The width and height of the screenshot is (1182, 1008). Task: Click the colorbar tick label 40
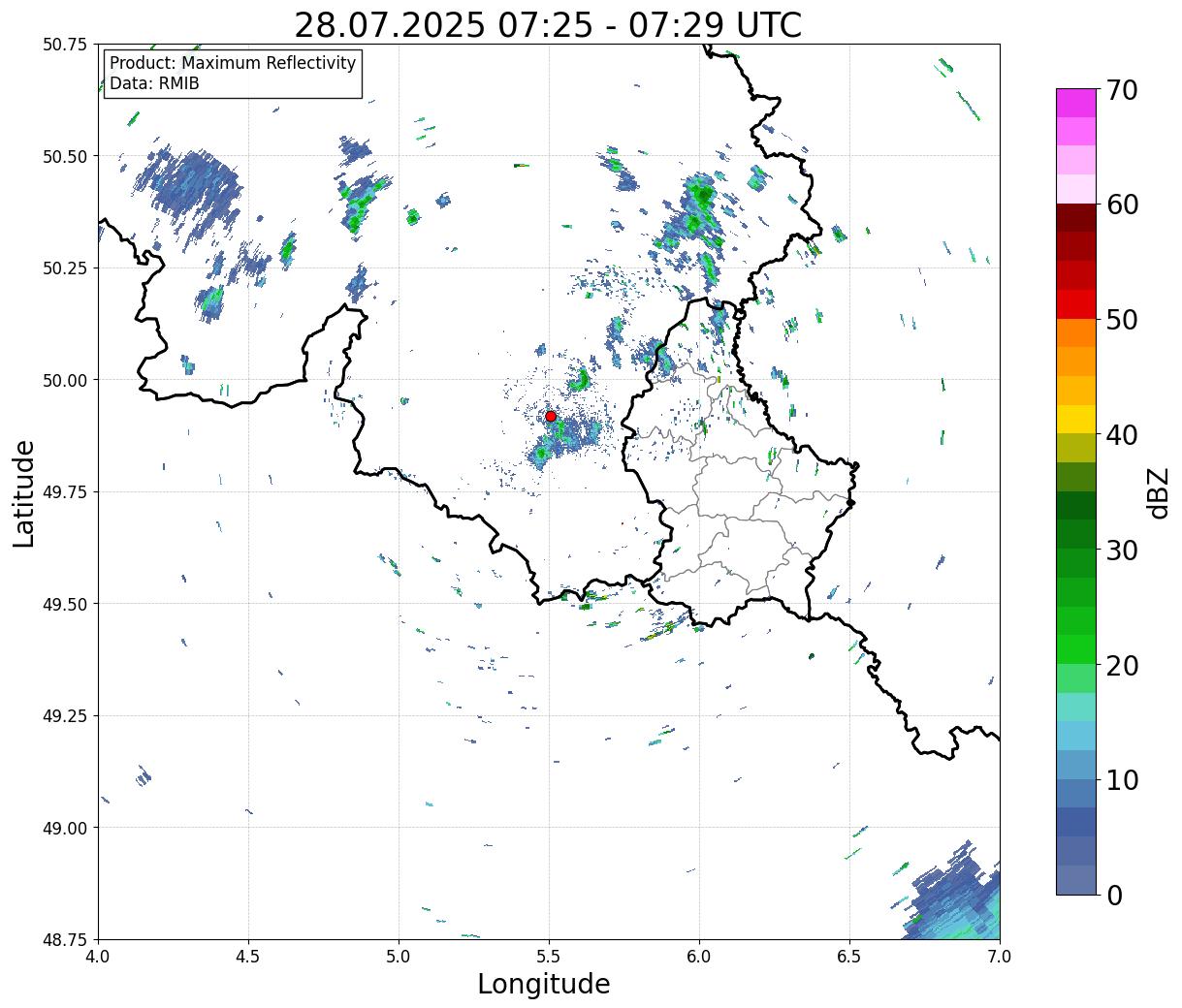point(1122,434)
